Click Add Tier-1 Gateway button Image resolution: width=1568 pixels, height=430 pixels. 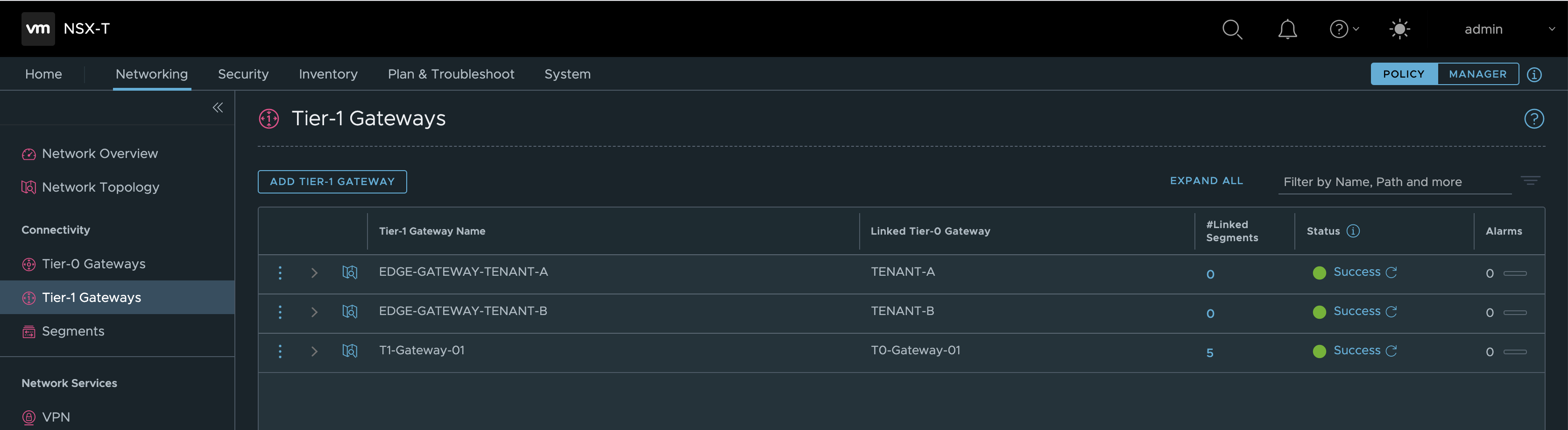pyautogui.click(x=332, y=181)
